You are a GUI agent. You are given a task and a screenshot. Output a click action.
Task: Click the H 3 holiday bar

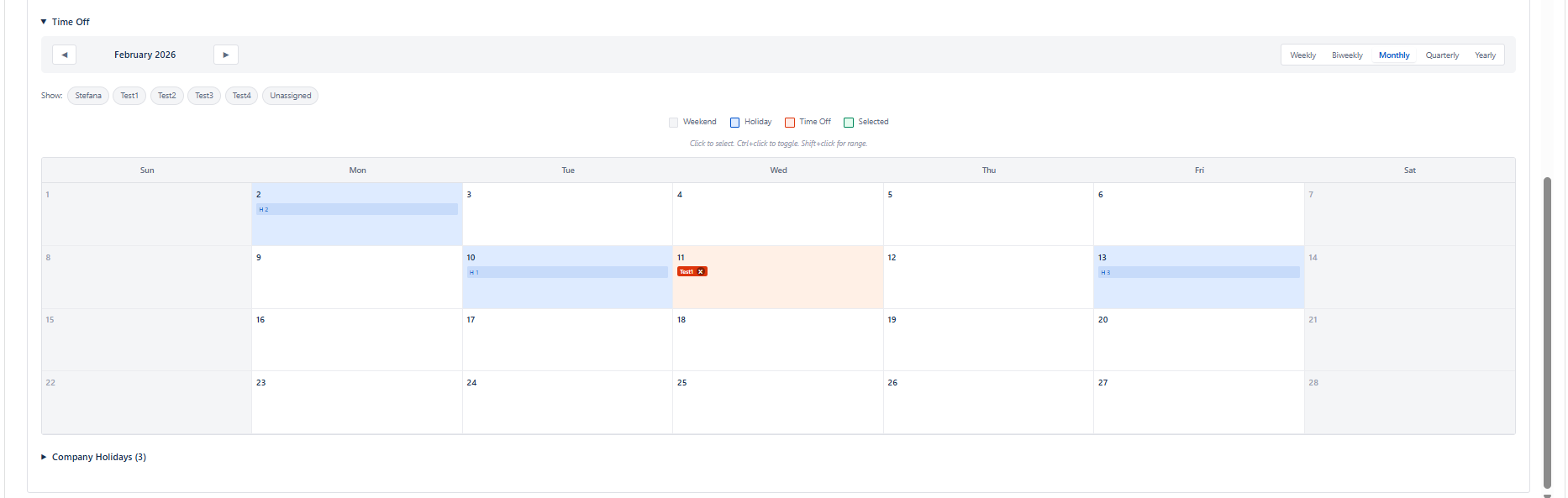click(x=1199, y=272)
